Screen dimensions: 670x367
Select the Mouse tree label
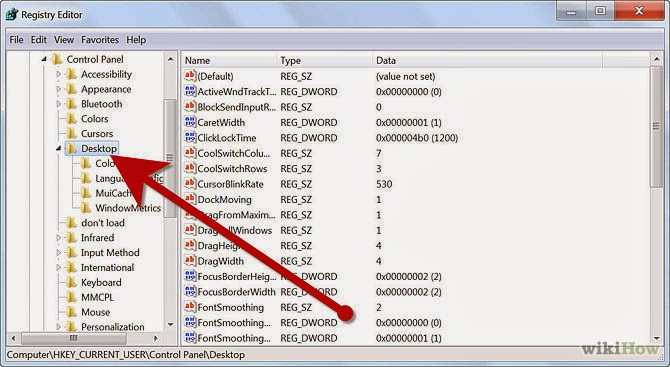point(95,312)
